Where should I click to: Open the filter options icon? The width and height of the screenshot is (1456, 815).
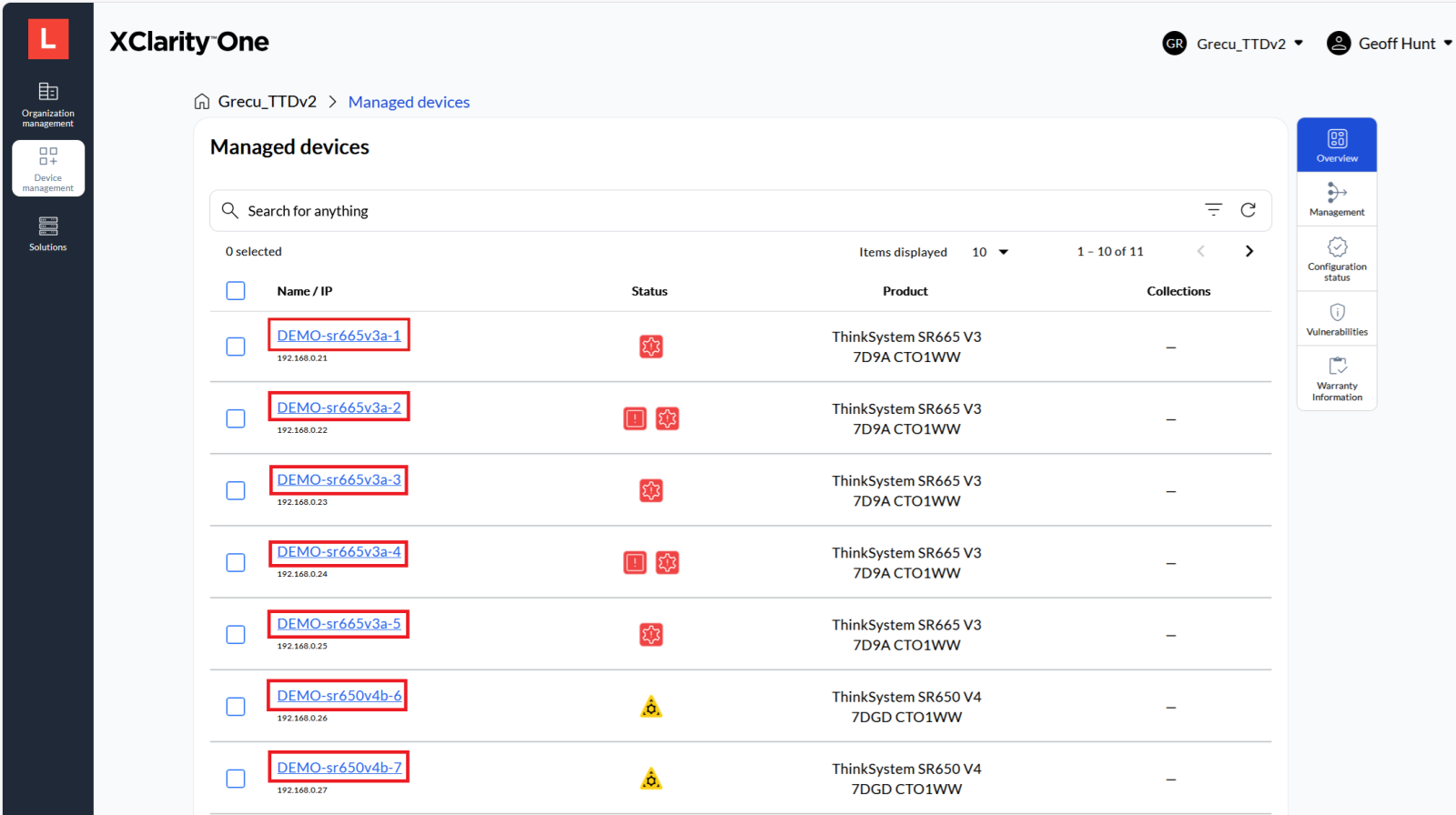(x=1213, y=209)
